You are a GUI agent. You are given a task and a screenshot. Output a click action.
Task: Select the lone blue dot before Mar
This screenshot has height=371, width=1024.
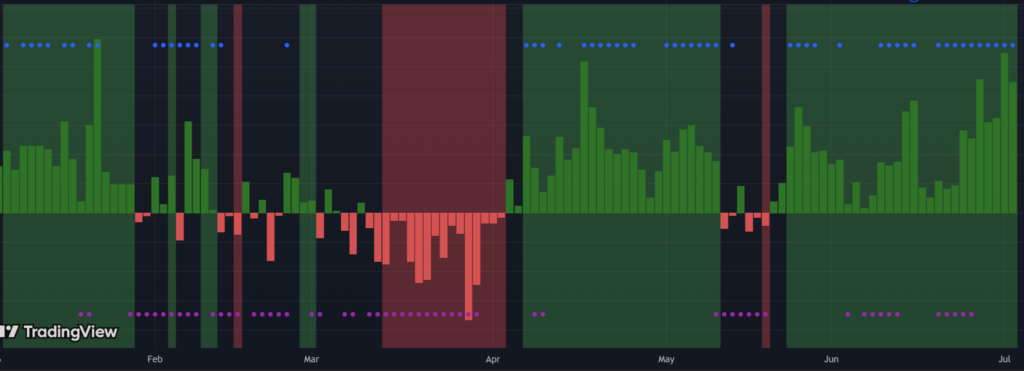click(287, 45)
